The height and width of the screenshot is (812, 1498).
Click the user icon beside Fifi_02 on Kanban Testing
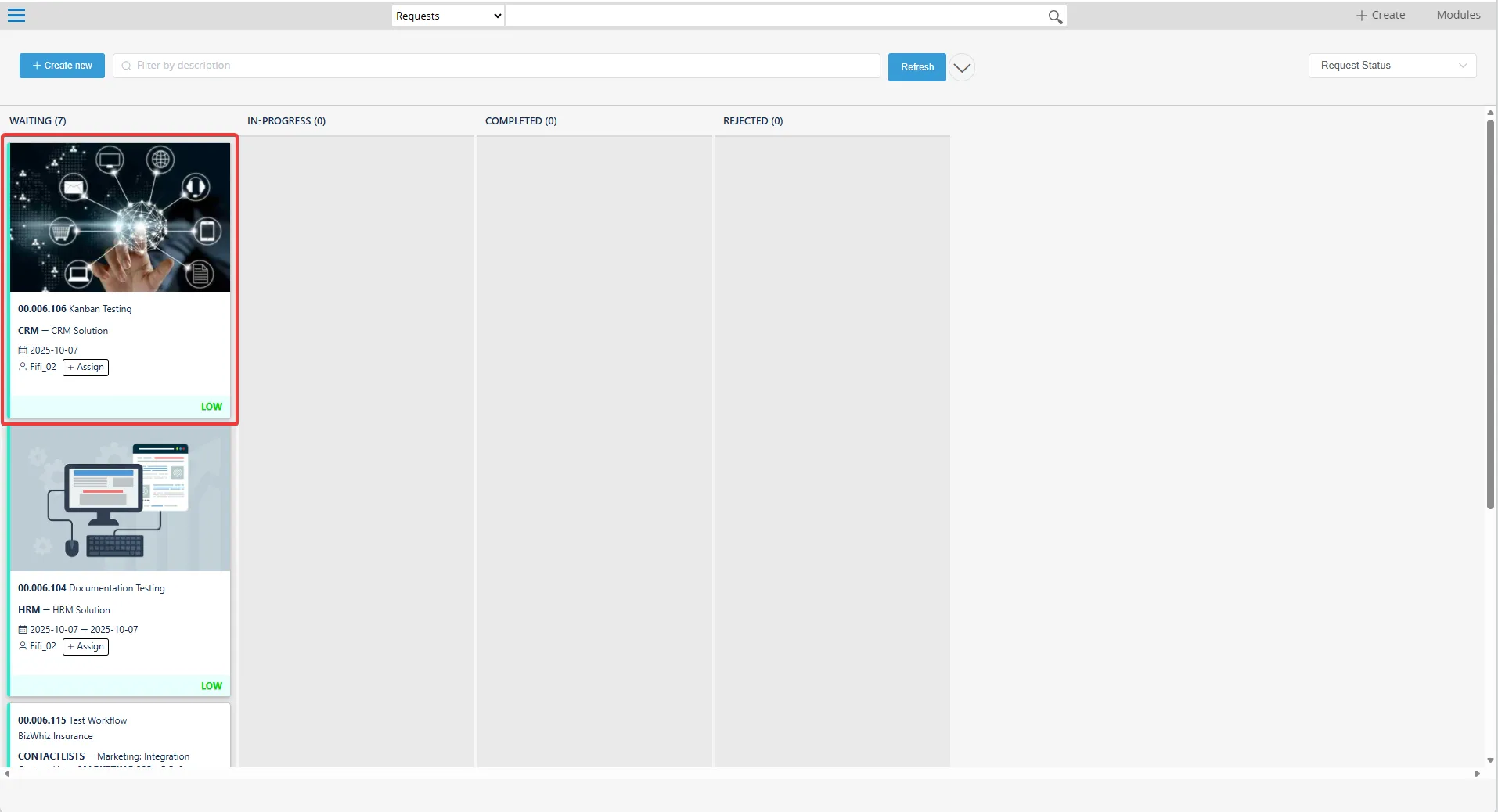click(23, 367)
